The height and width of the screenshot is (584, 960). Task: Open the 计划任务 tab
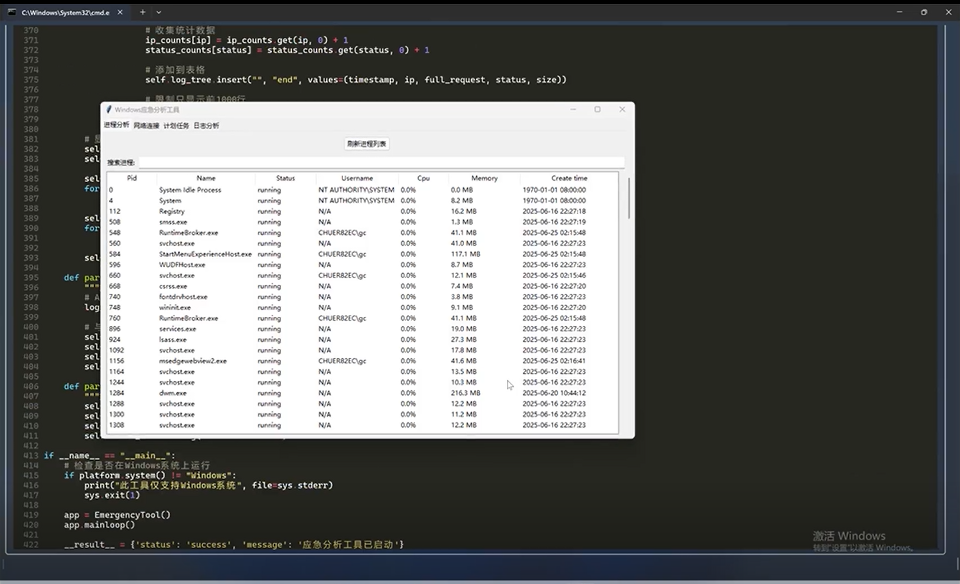[x=176, y=125]
